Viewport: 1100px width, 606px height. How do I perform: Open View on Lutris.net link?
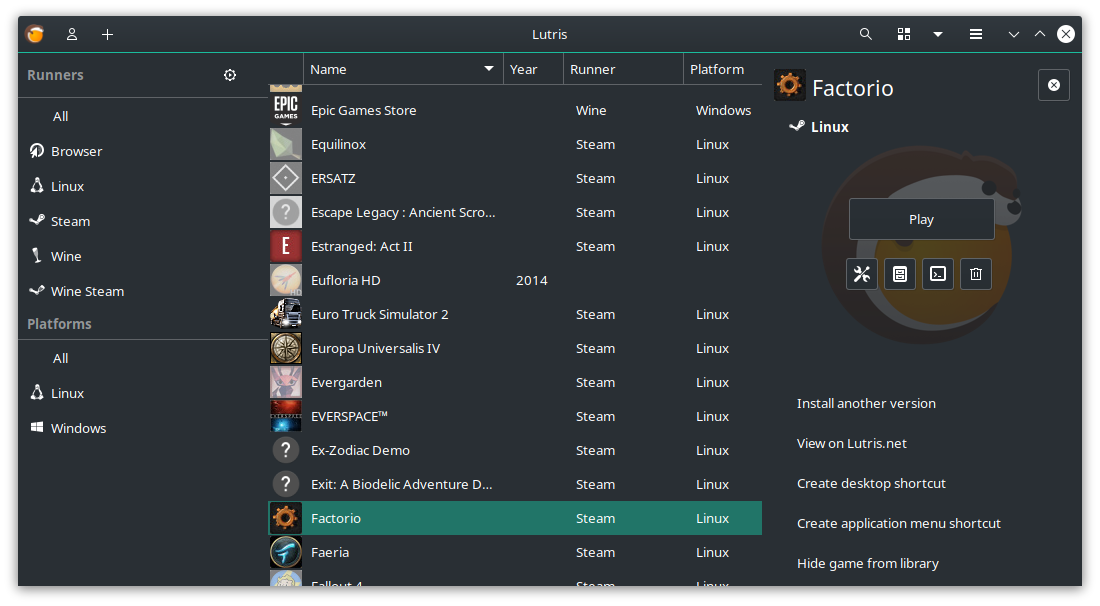pyautogui.click(x=852, y=443)
